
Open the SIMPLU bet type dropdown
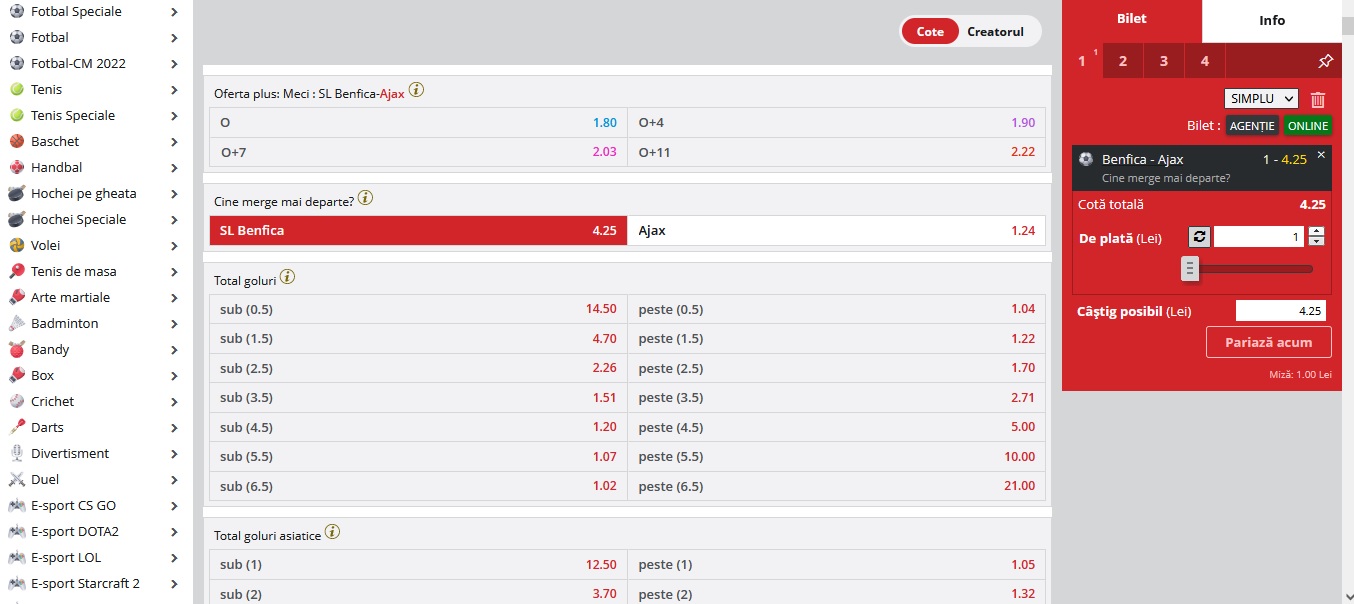[x=1261, y=99]
